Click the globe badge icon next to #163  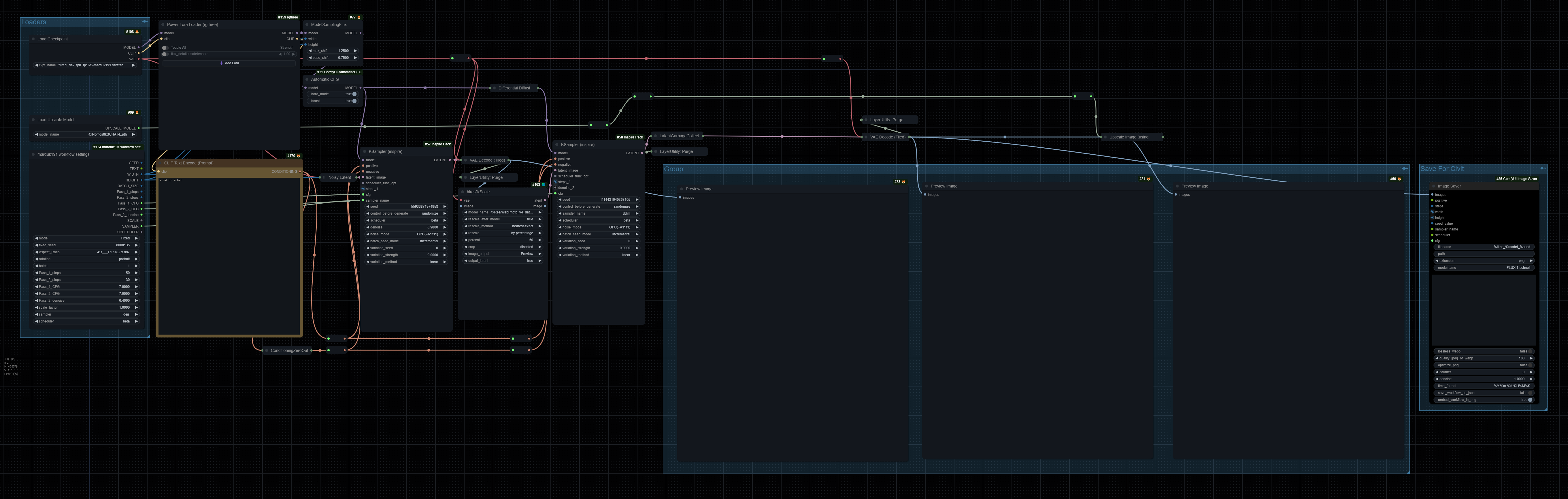544,185
